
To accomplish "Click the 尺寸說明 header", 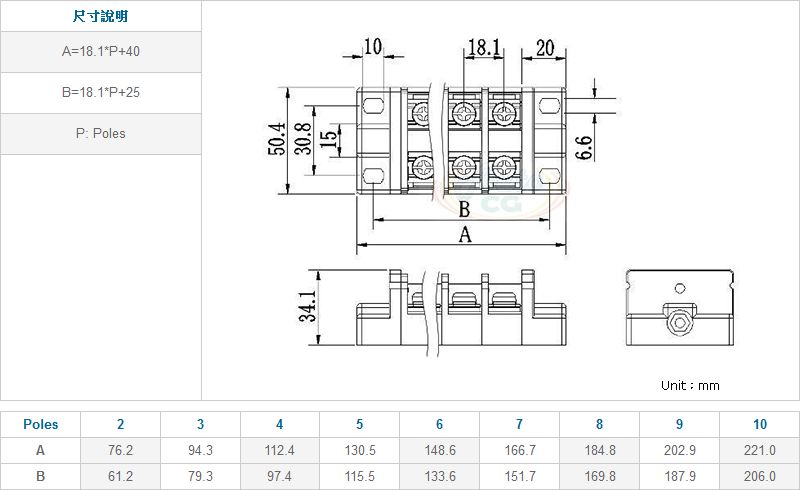I will (x=100, y=17).
